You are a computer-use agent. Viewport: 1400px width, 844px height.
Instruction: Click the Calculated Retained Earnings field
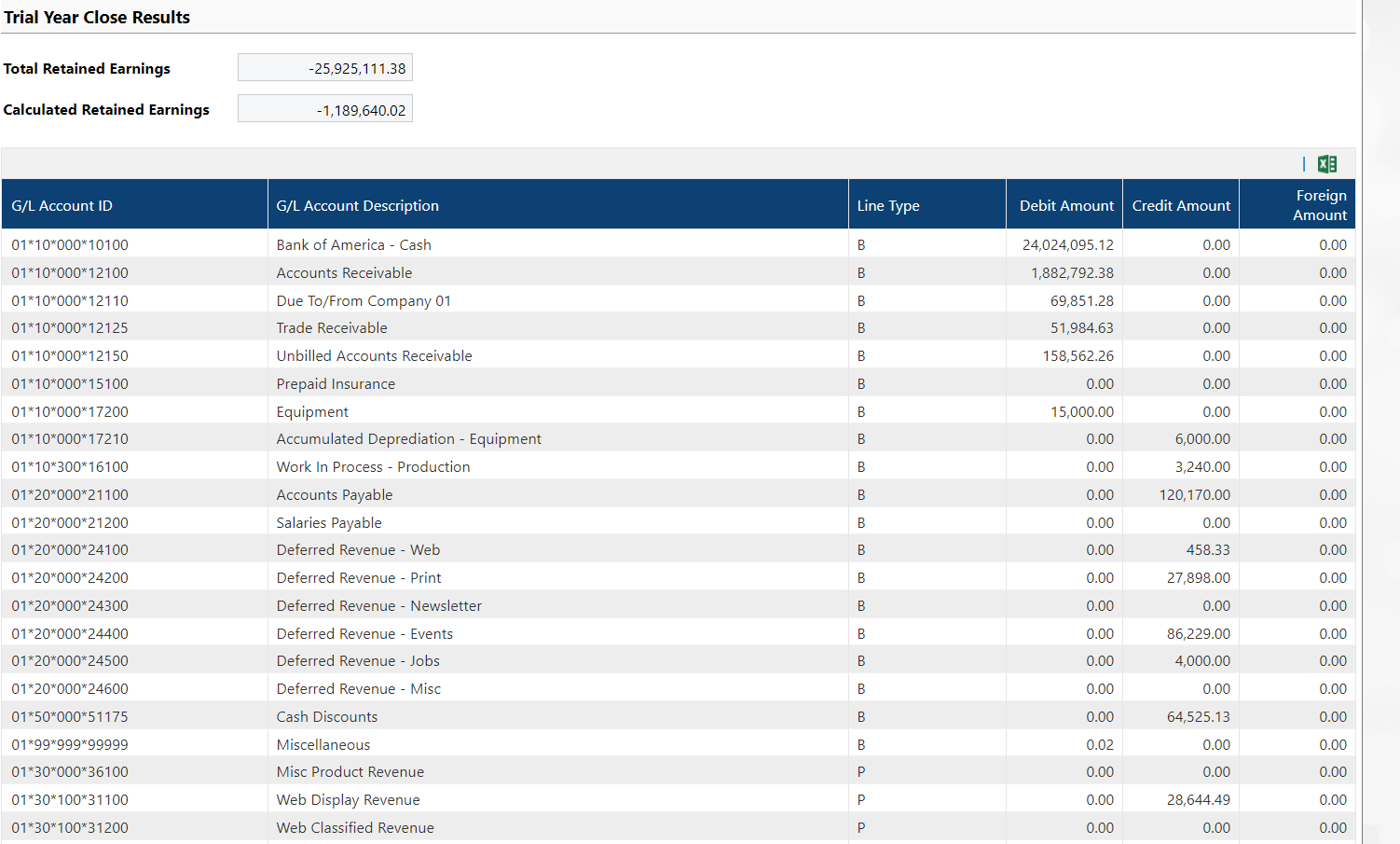(x=324, y=109)
